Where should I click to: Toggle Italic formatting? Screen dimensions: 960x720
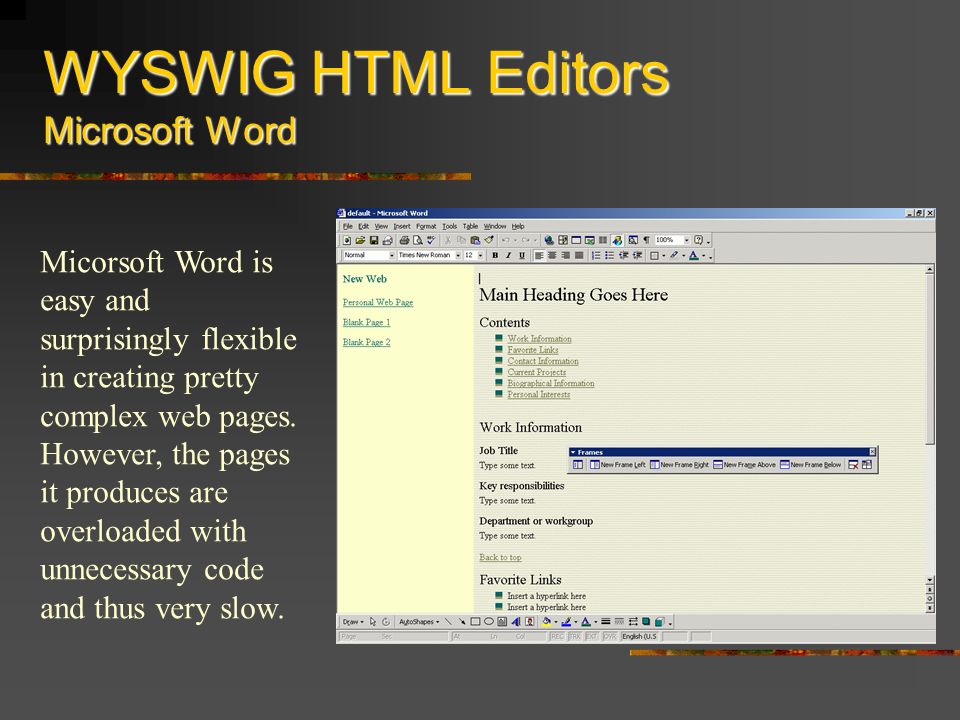tap(508, 256)
